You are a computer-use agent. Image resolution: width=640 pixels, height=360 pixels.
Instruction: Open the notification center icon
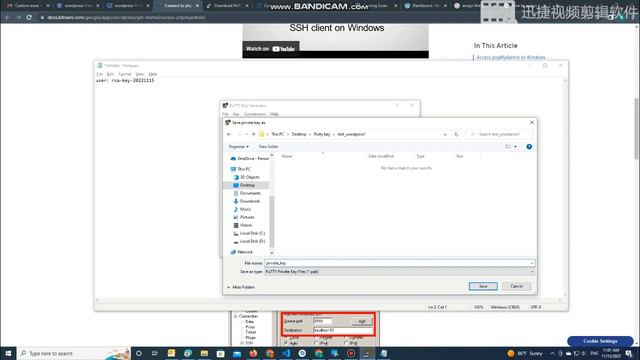point(629,353)
